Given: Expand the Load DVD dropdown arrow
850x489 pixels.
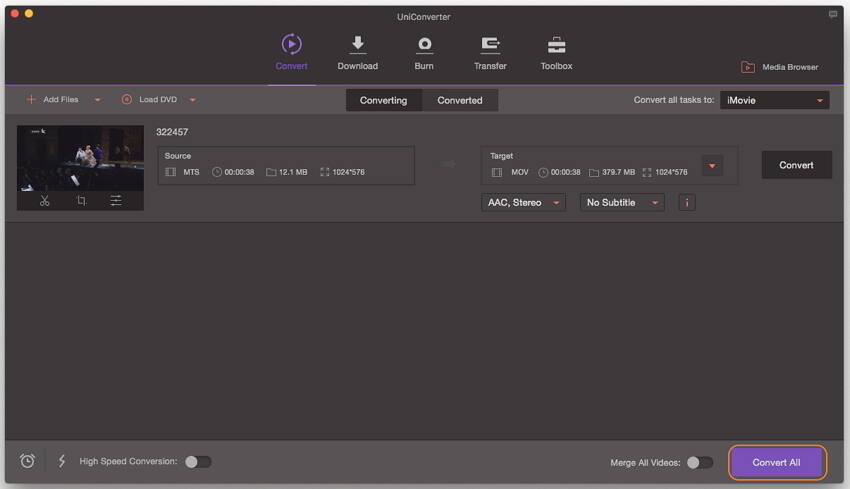Looking at the screenshot, I should point(192,100).
